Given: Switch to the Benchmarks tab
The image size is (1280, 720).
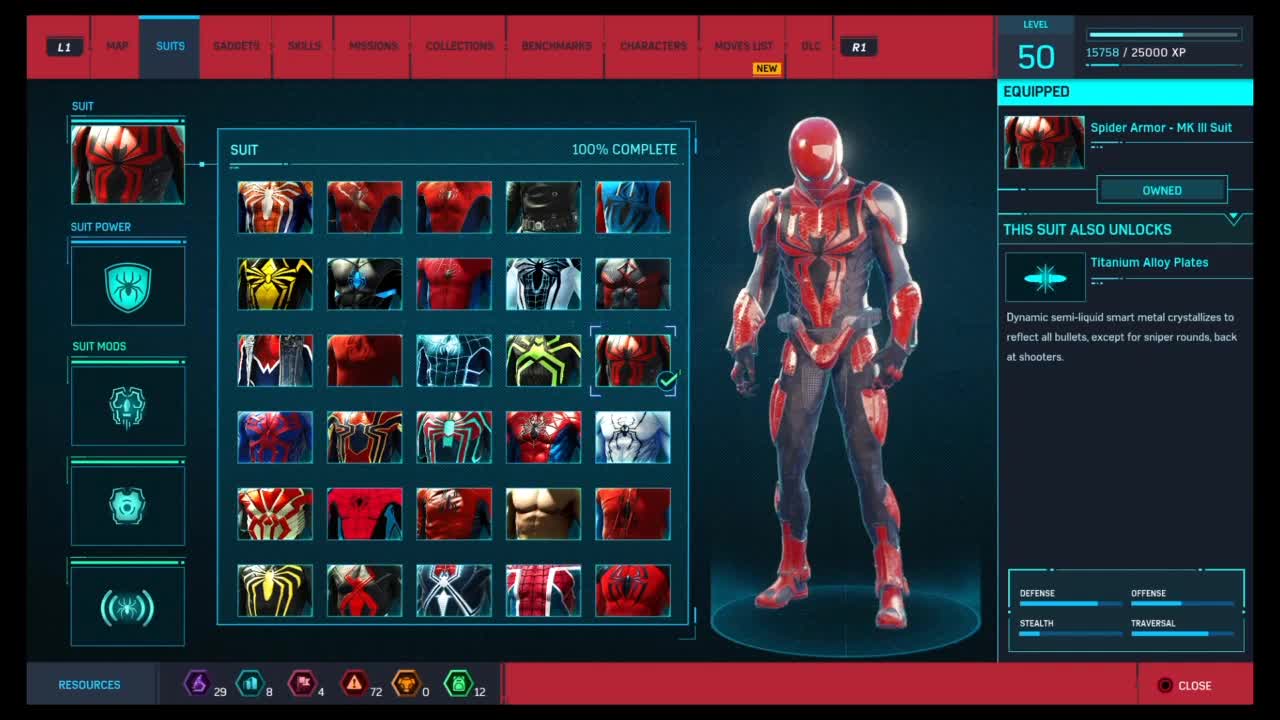Looking at the screenshot, I should click(556, 46).
